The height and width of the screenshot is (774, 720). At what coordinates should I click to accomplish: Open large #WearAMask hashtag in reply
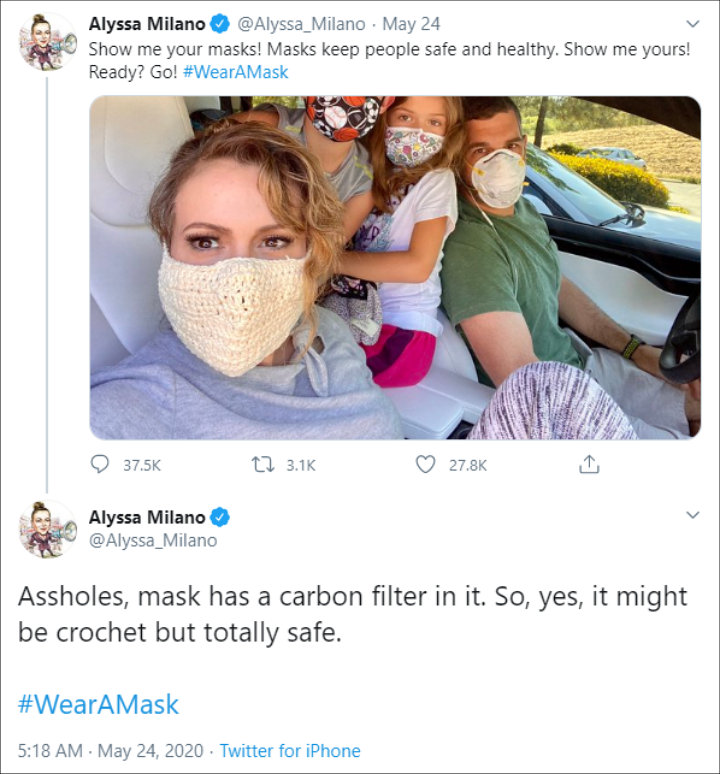click(x=98, y=703)
